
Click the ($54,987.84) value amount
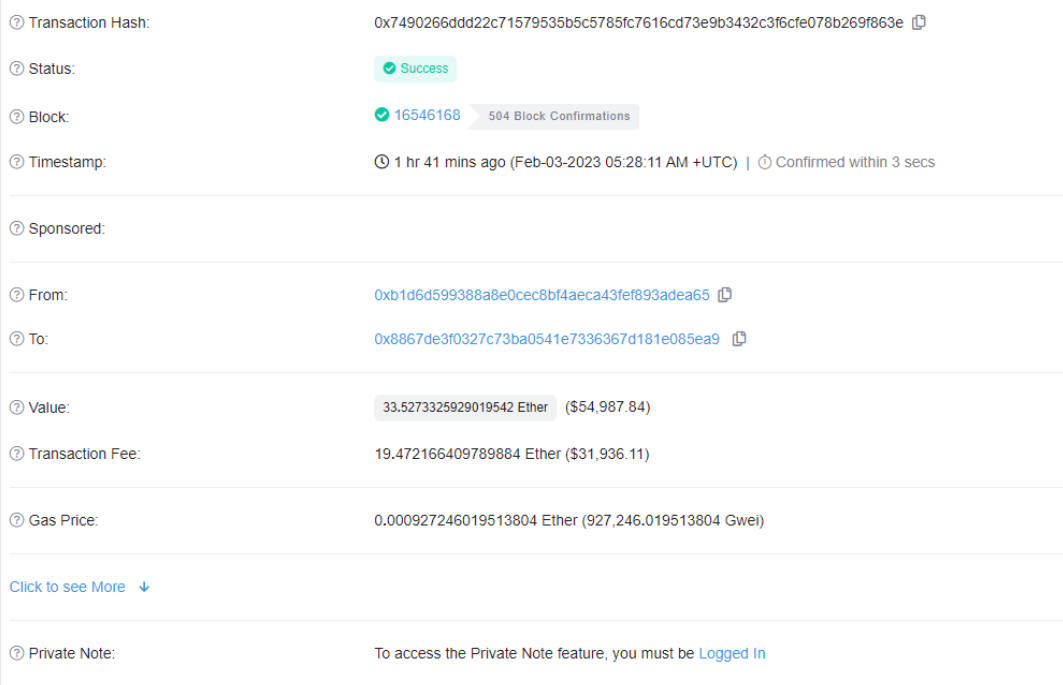[x=607, y=407]
